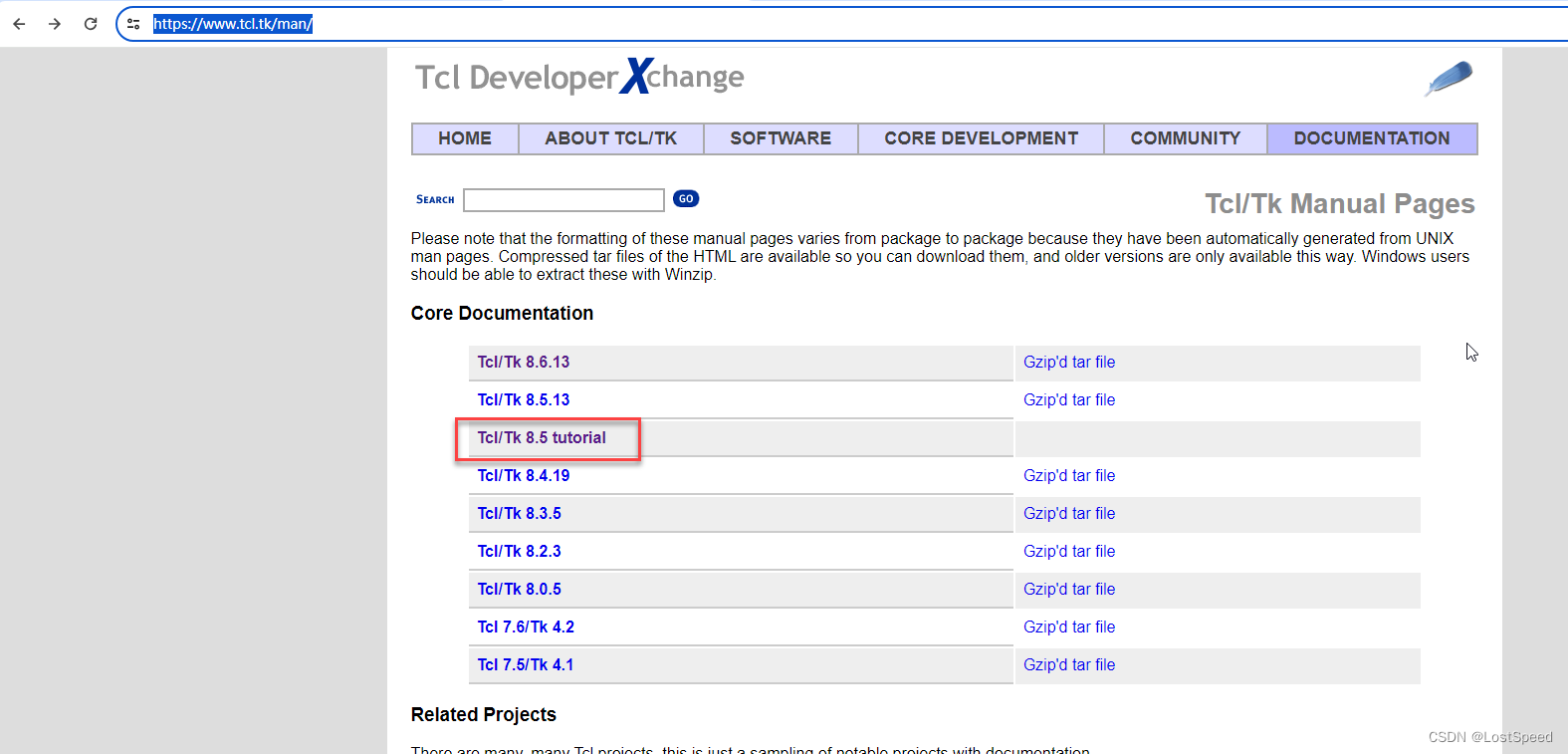Submit search with the GO button
The image size is (1568, 754).
(x=686, y=198)
